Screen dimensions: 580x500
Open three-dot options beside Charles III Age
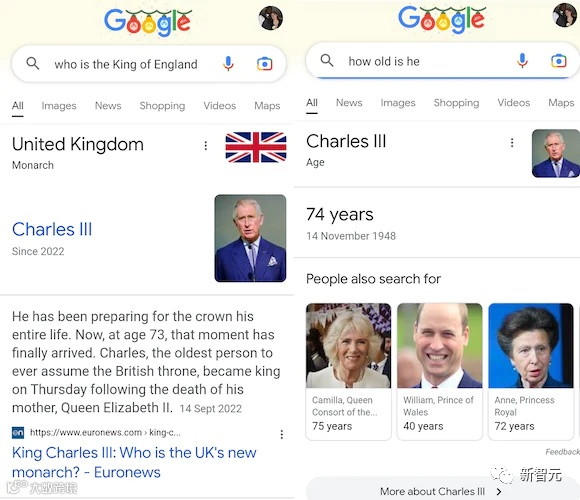(512, 142)
